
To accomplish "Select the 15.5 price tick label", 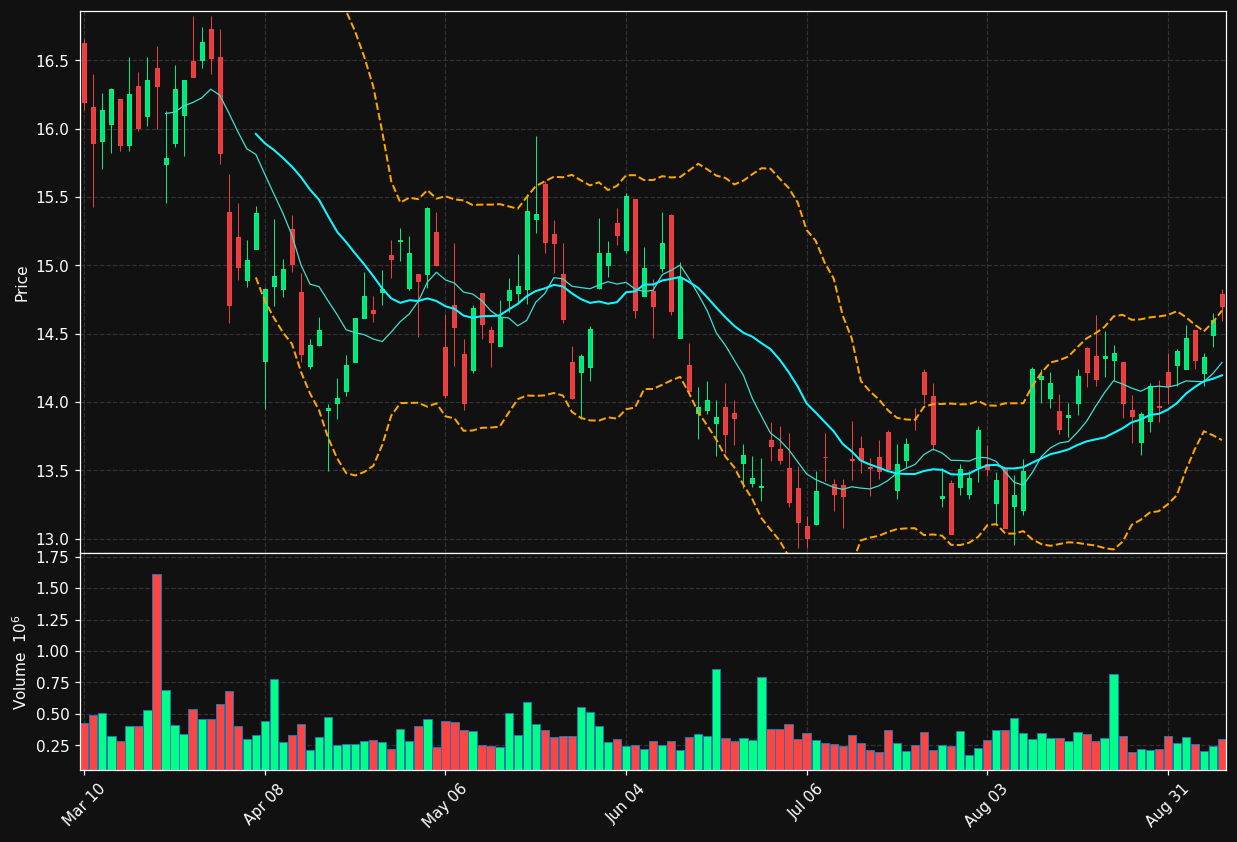I will (x=52, y=198).
